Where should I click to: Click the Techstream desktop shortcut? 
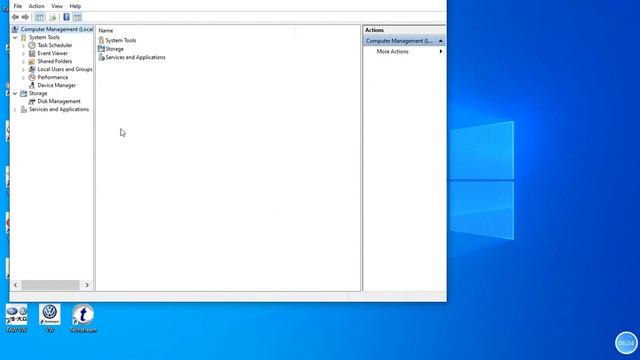(x=83, y=318)
